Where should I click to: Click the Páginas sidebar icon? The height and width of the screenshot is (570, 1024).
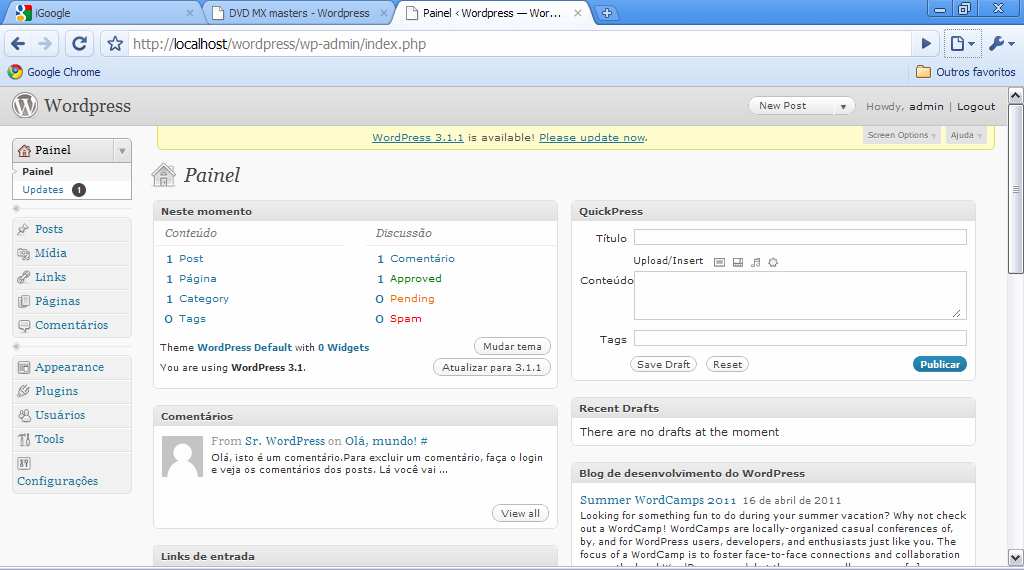[x=24, y=301]
